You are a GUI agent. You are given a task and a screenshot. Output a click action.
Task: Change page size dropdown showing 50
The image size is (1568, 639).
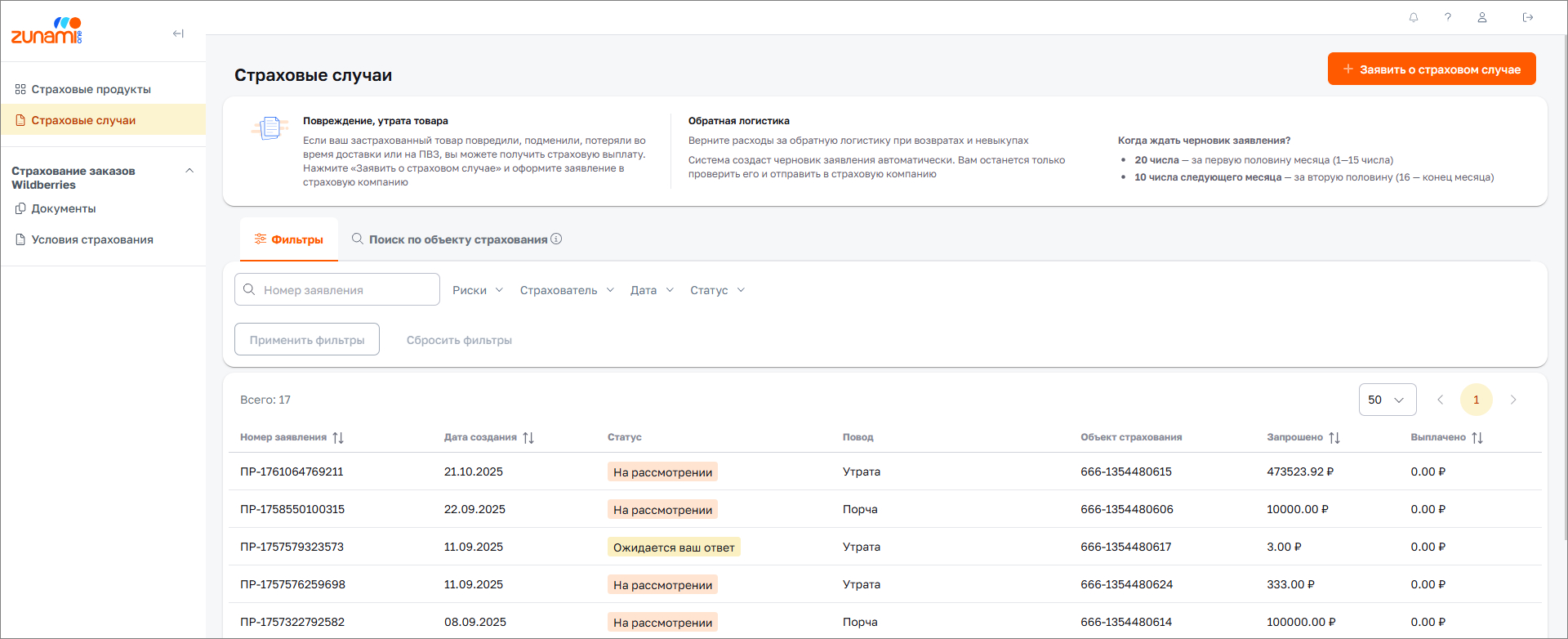click(x=1387, y=400)
